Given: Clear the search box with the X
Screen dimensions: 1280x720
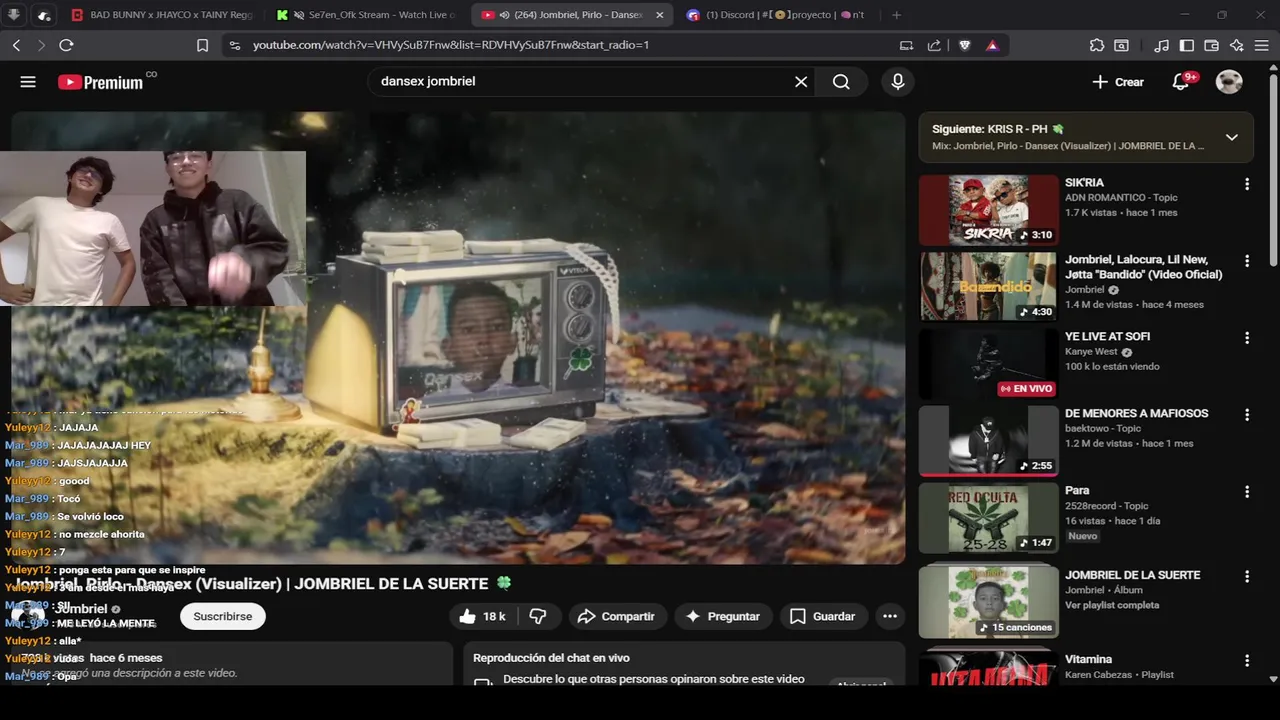Looking at the screenshot, I should click(801, 82).
